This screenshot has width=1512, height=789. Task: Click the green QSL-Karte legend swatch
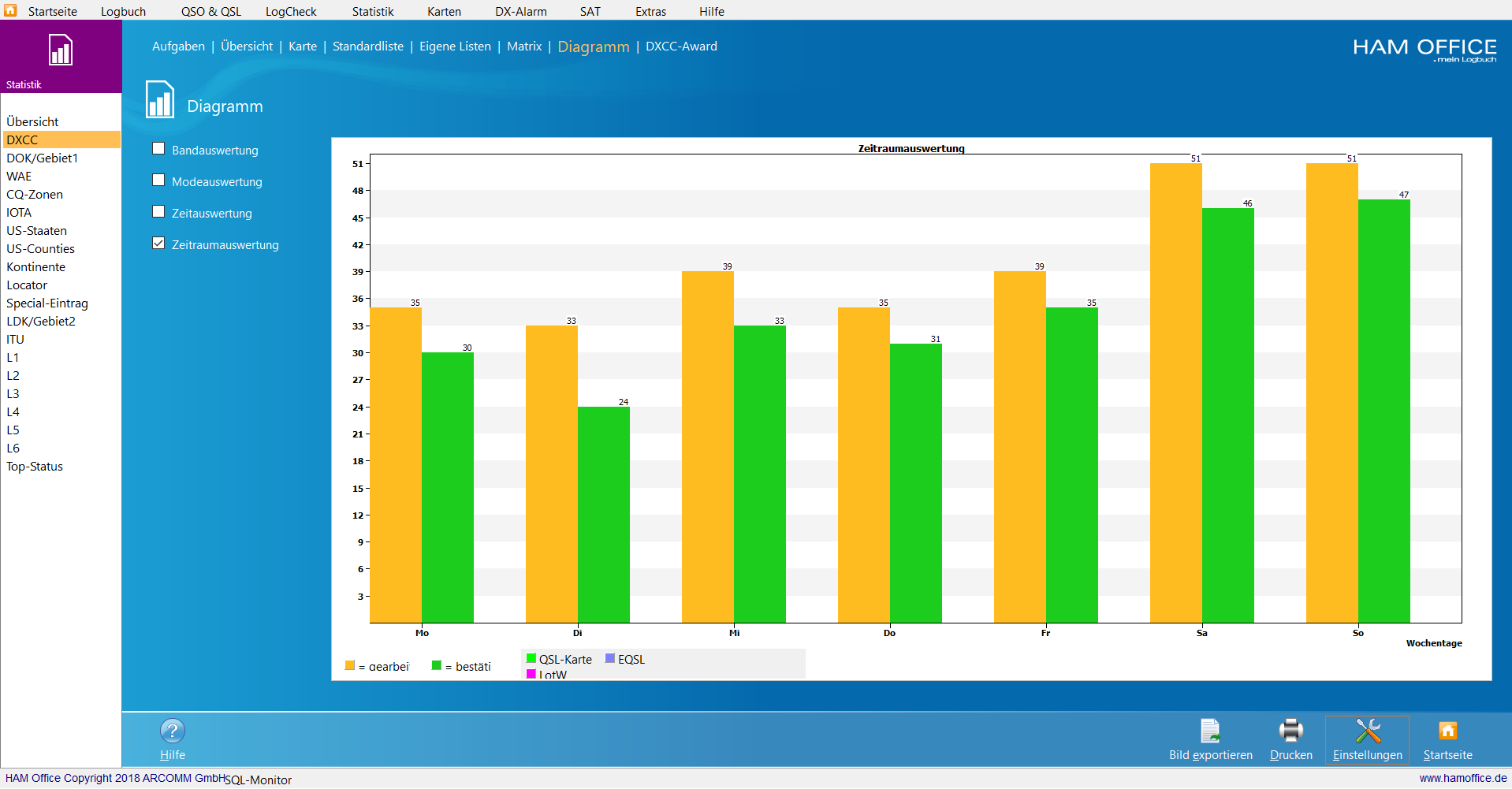click(531, 659)
